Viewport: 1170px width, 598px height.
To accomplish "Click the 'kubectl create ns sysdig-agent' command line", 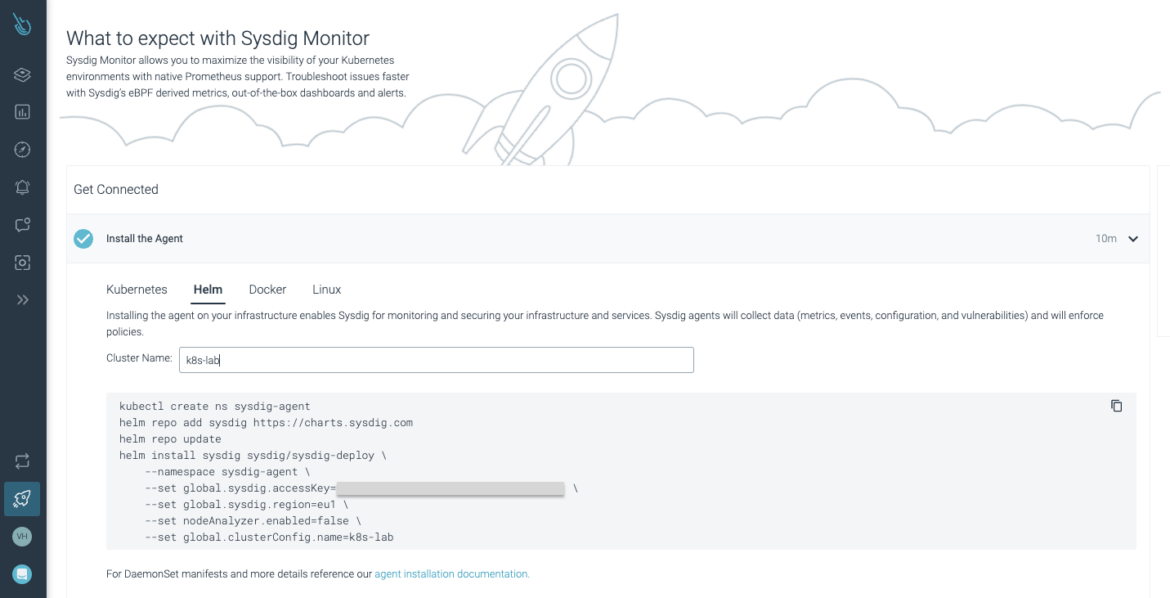I will [215, 406].
